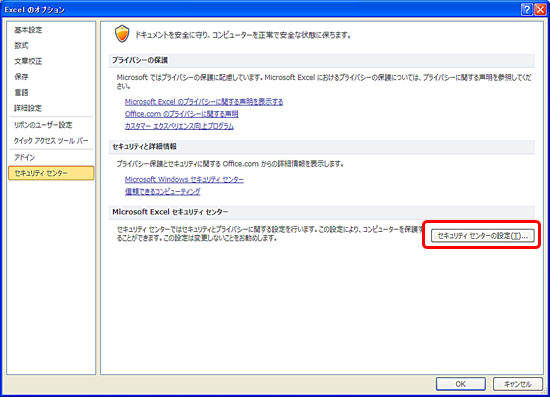Image resolution: width=550 pixels, height=397 pixels.
Task: Open Microsoft Excel のプライバシーに関する声明 link
Action: [204, 102]
